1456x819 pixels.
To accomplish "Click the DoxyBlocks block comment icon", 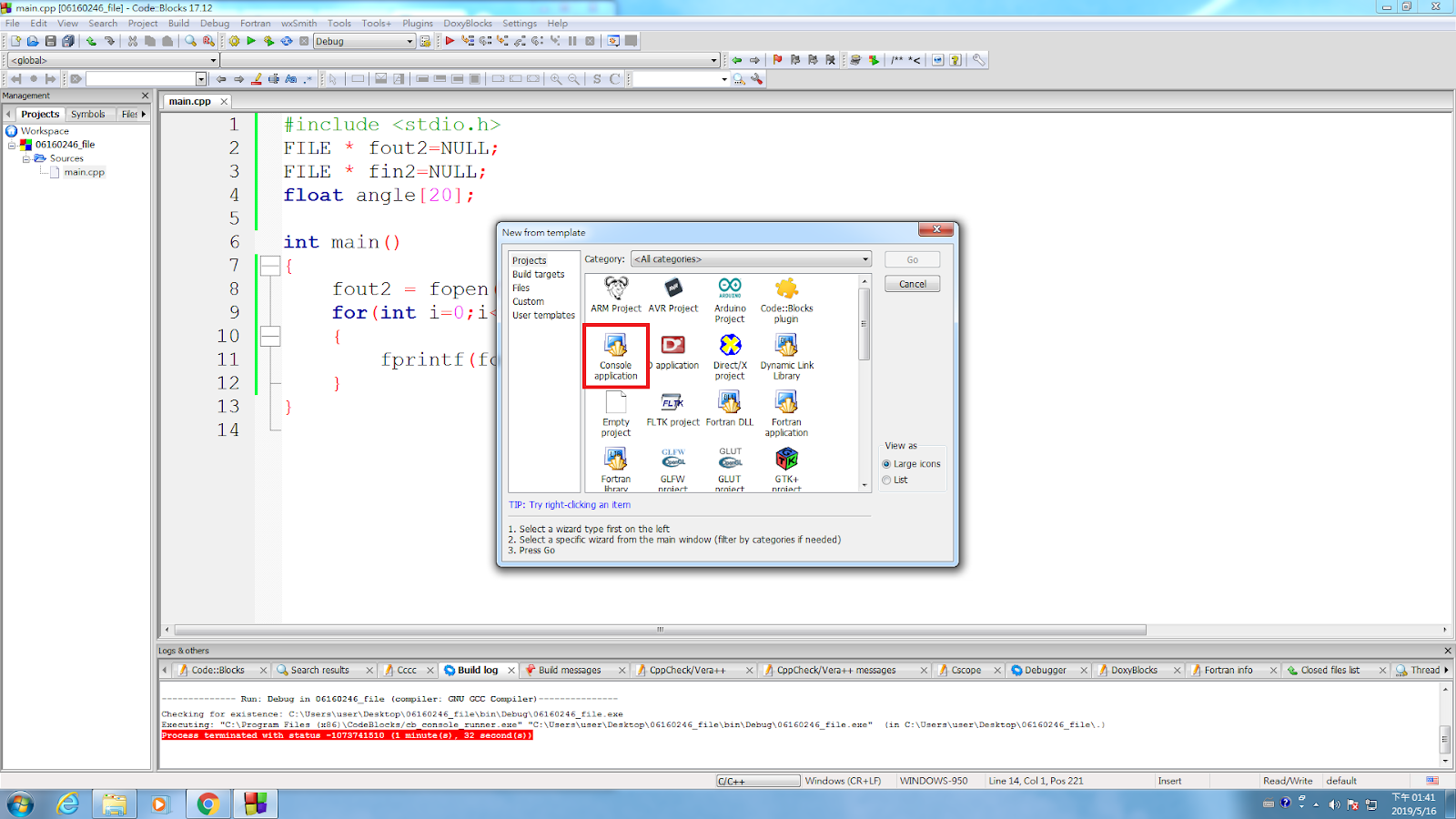I will (898, 60).
